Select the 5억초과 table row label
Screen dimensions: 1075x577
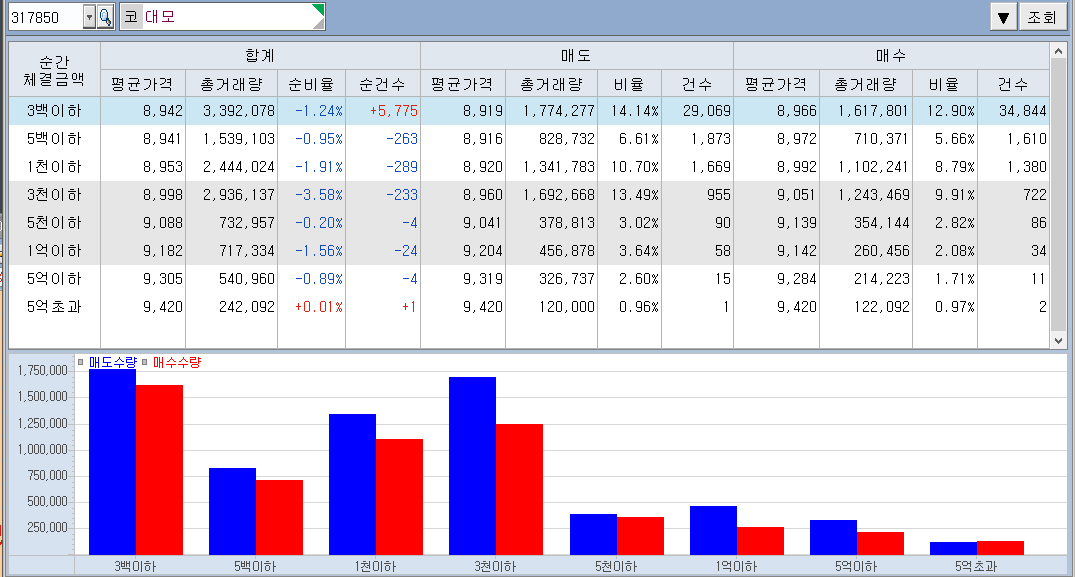[54, 307]
